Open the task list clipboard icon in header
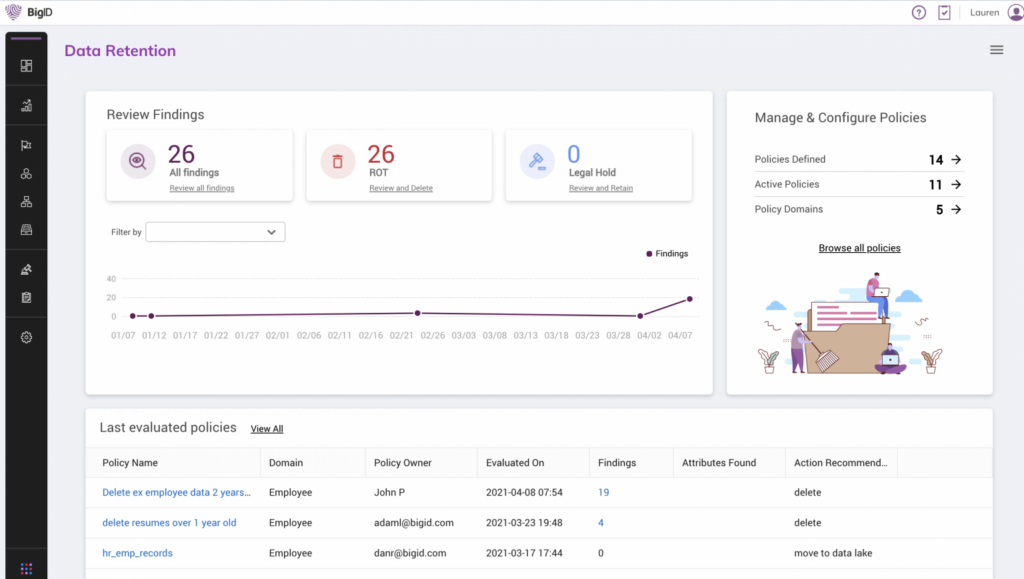This screenshot has height=579, width=1024. click(945, 13)
